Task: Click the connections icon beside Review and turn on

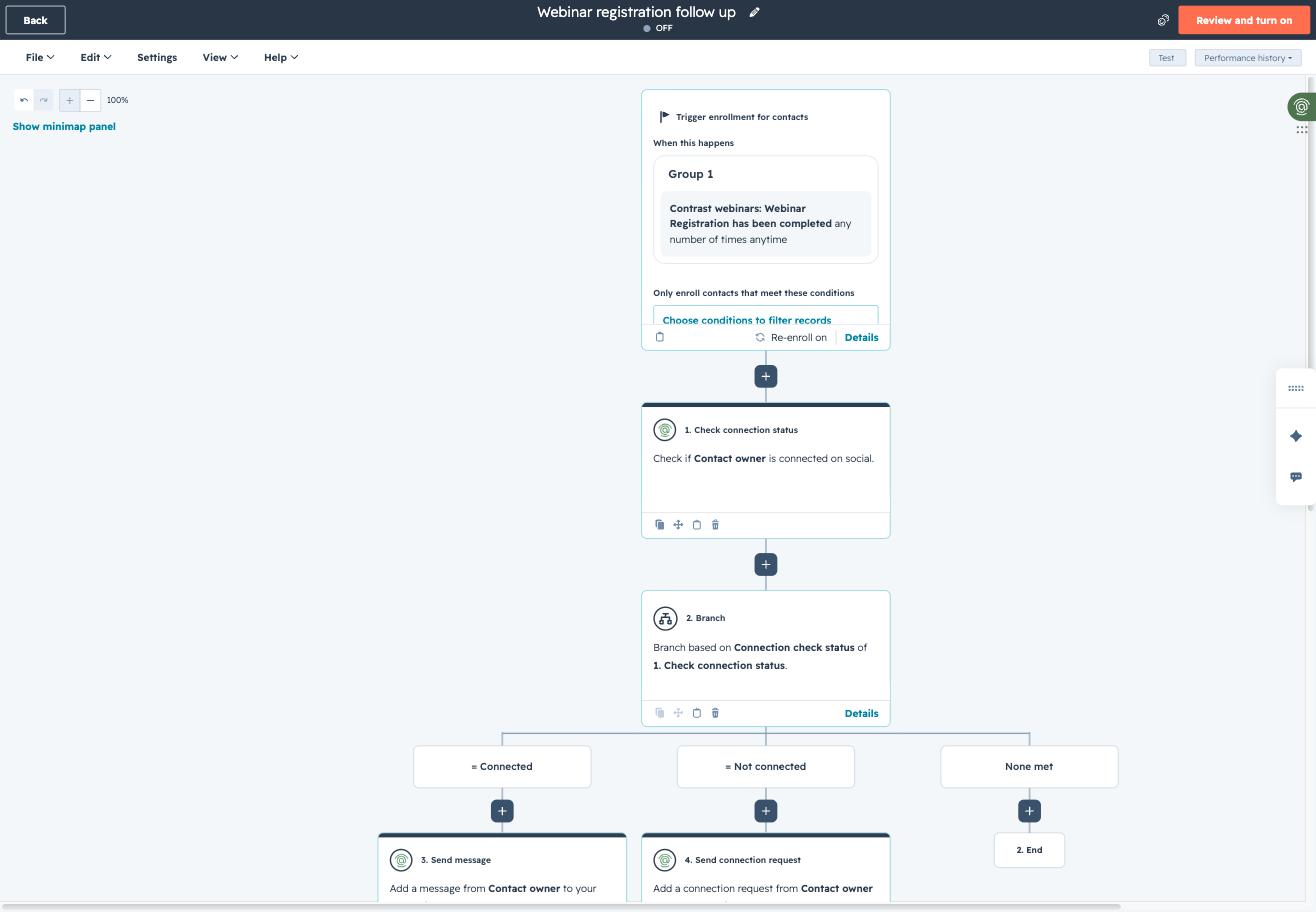Action: 1163,20
